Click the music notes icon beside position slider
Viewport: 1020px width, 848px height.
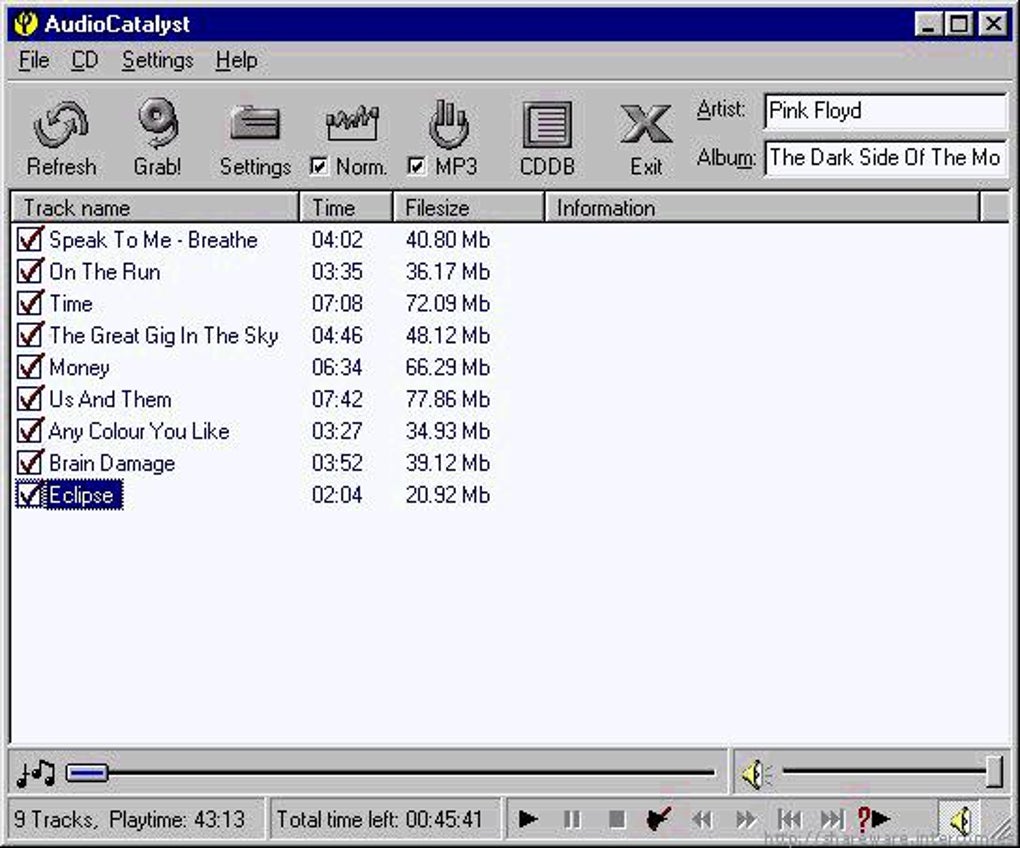click(35, 772)
